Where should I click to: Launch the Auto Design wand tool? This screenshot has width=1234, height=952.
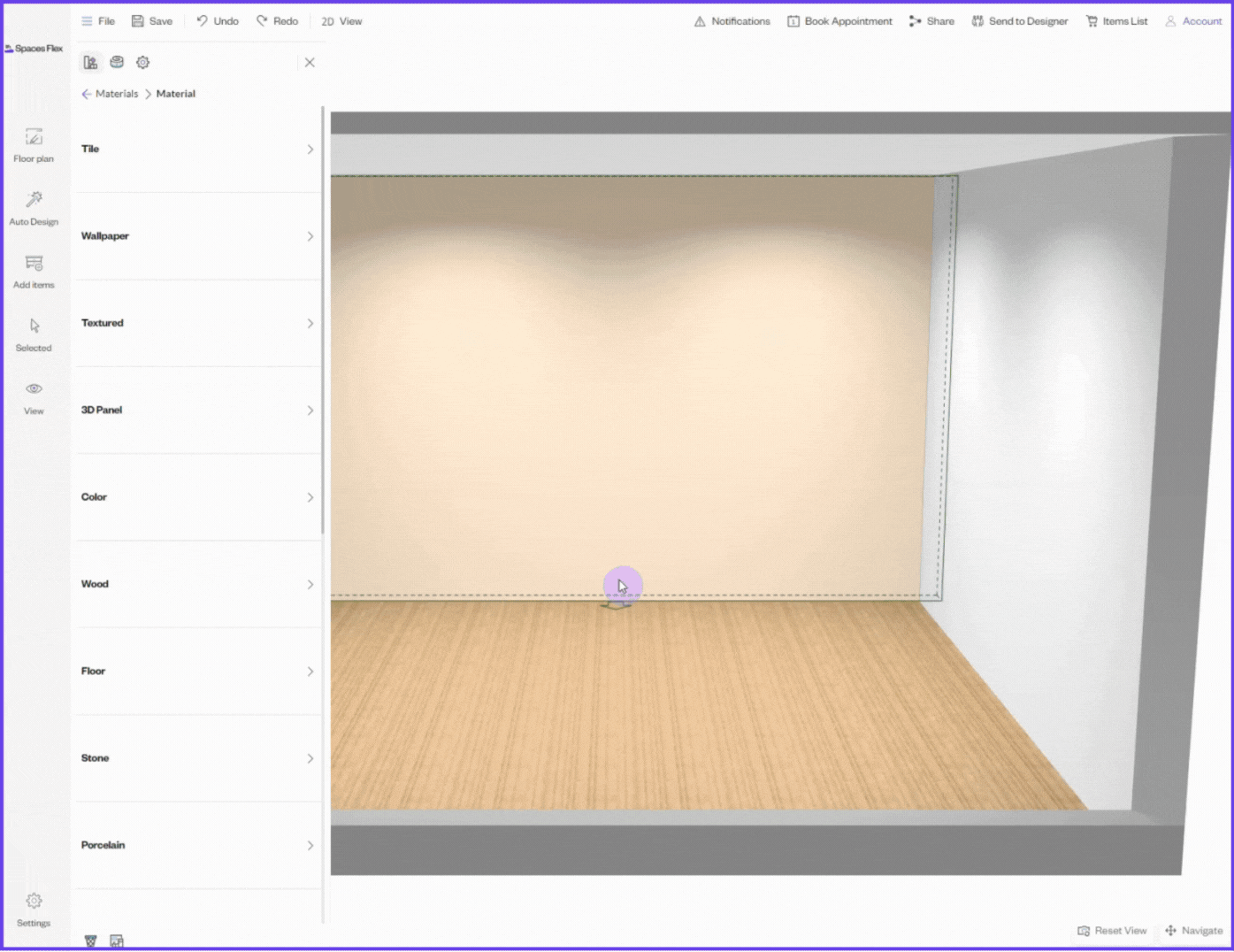click(34, 208)
